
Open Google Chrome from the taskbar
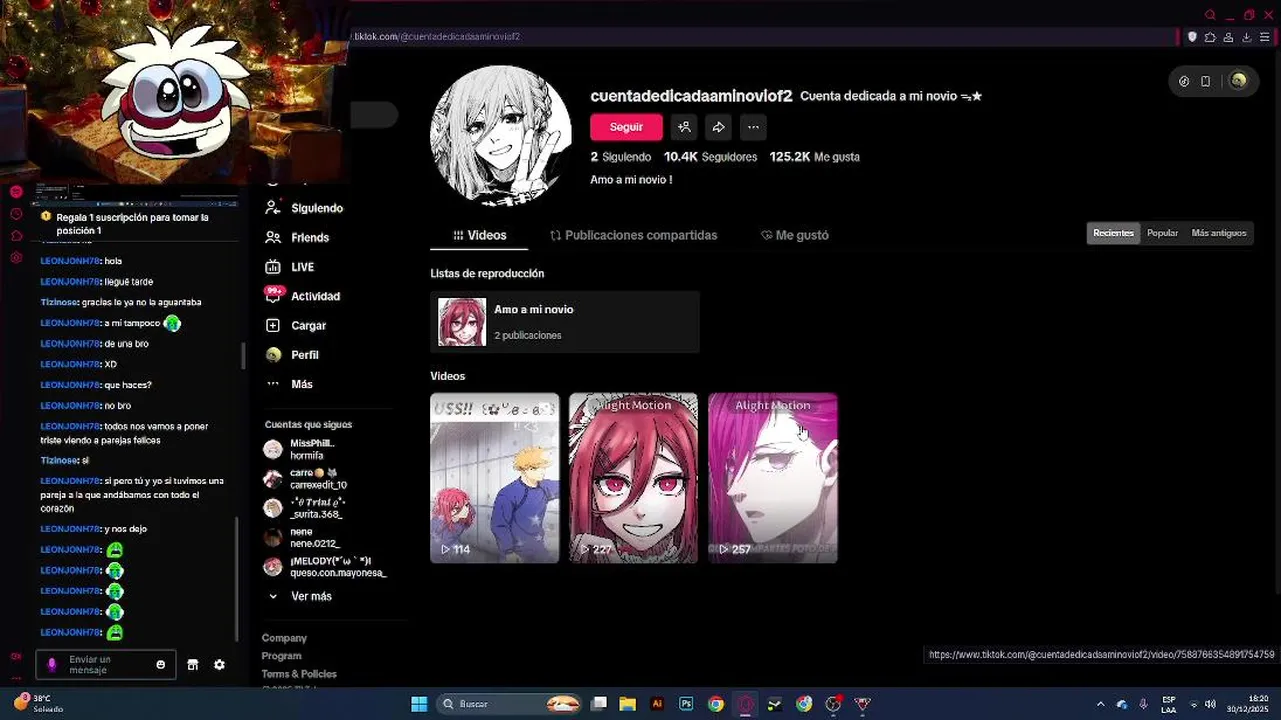[716, 704]
